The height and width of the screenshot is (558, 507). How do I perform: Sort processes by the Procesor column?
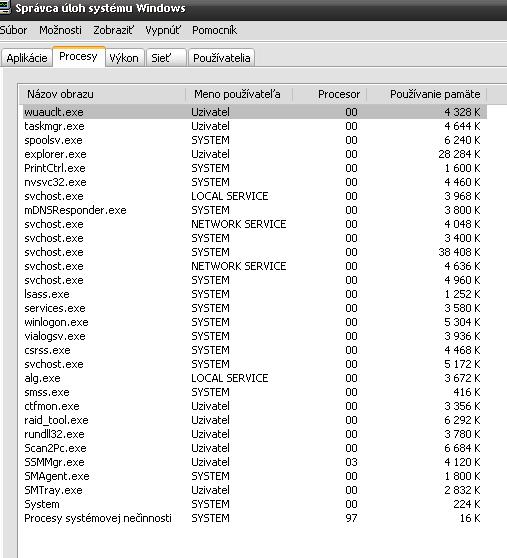tap(329, 94)
